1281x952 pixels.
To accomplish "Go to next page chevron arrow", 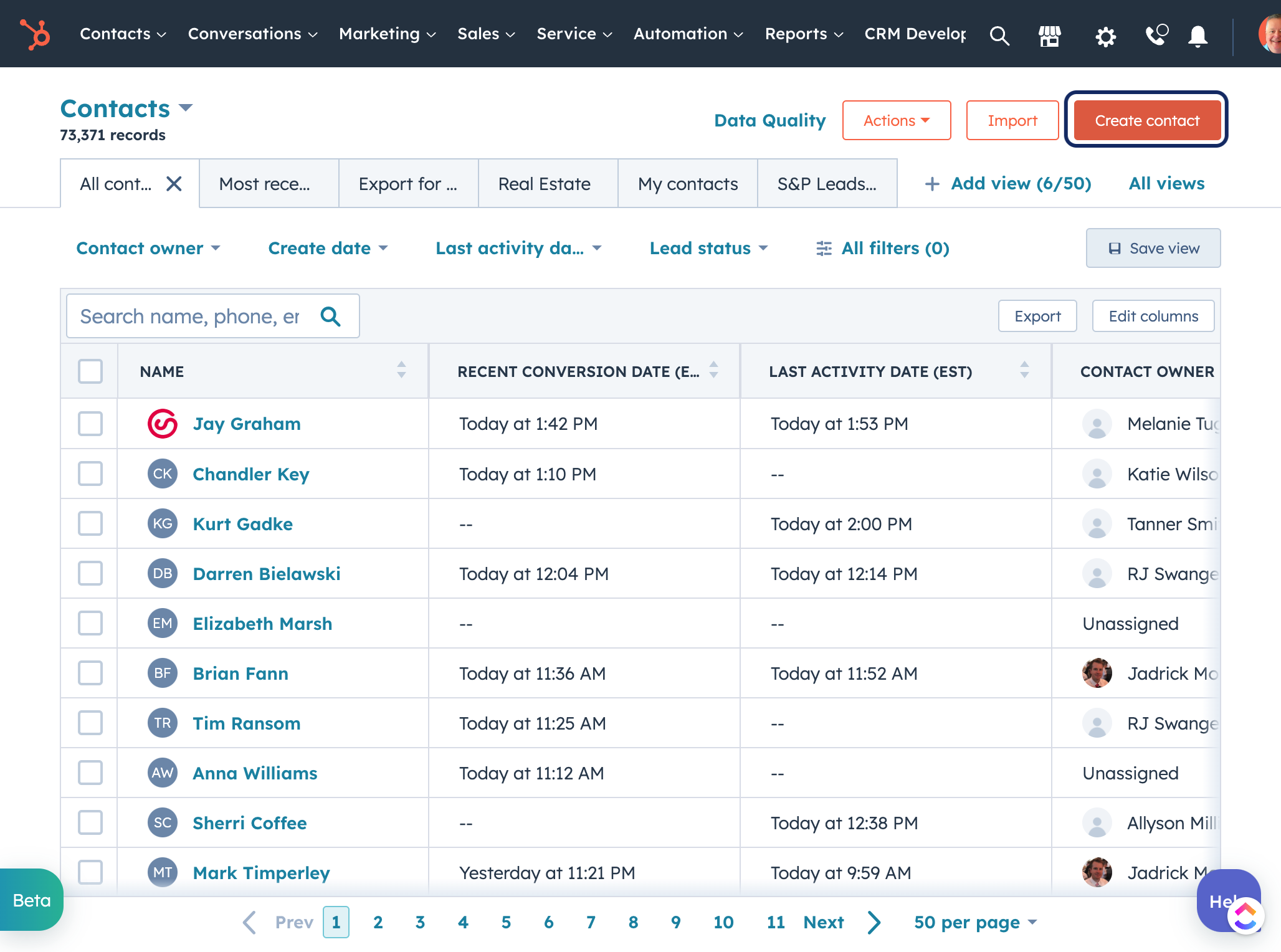I will [x=874, y=922].
